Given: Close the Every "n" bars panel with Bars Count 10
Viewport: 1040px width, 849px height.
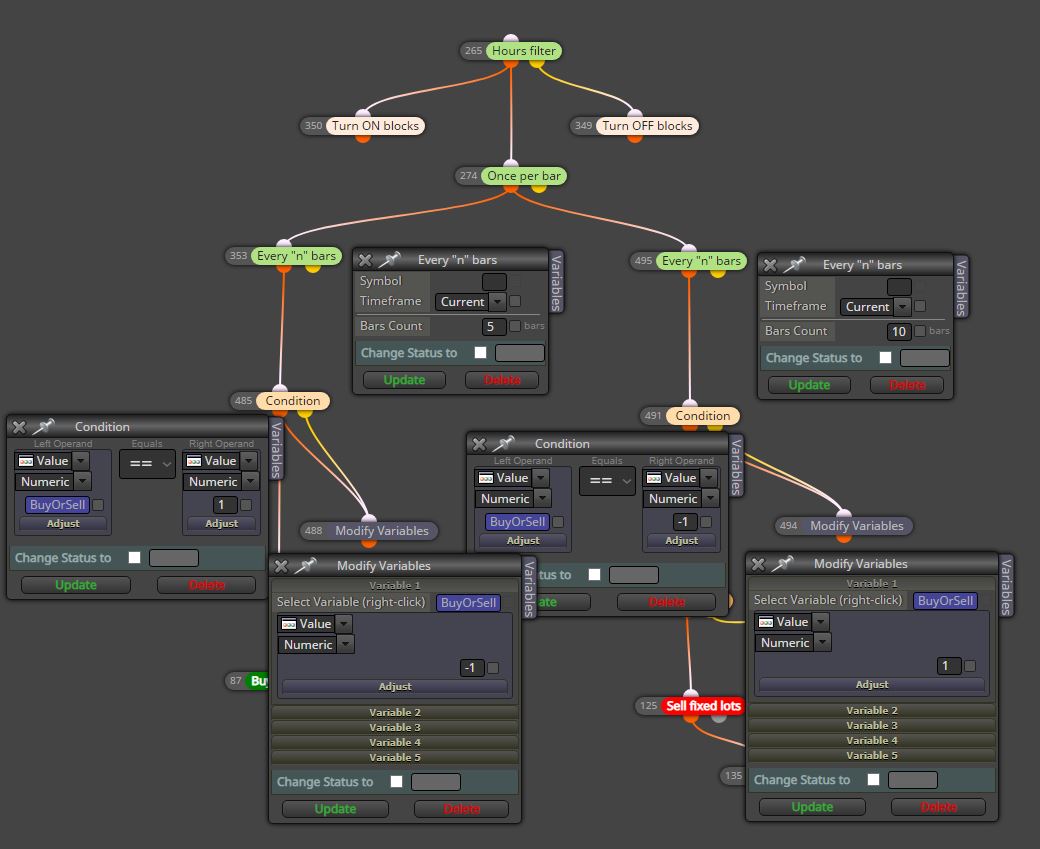Looking at the screenshot, I should coord(770,265).
